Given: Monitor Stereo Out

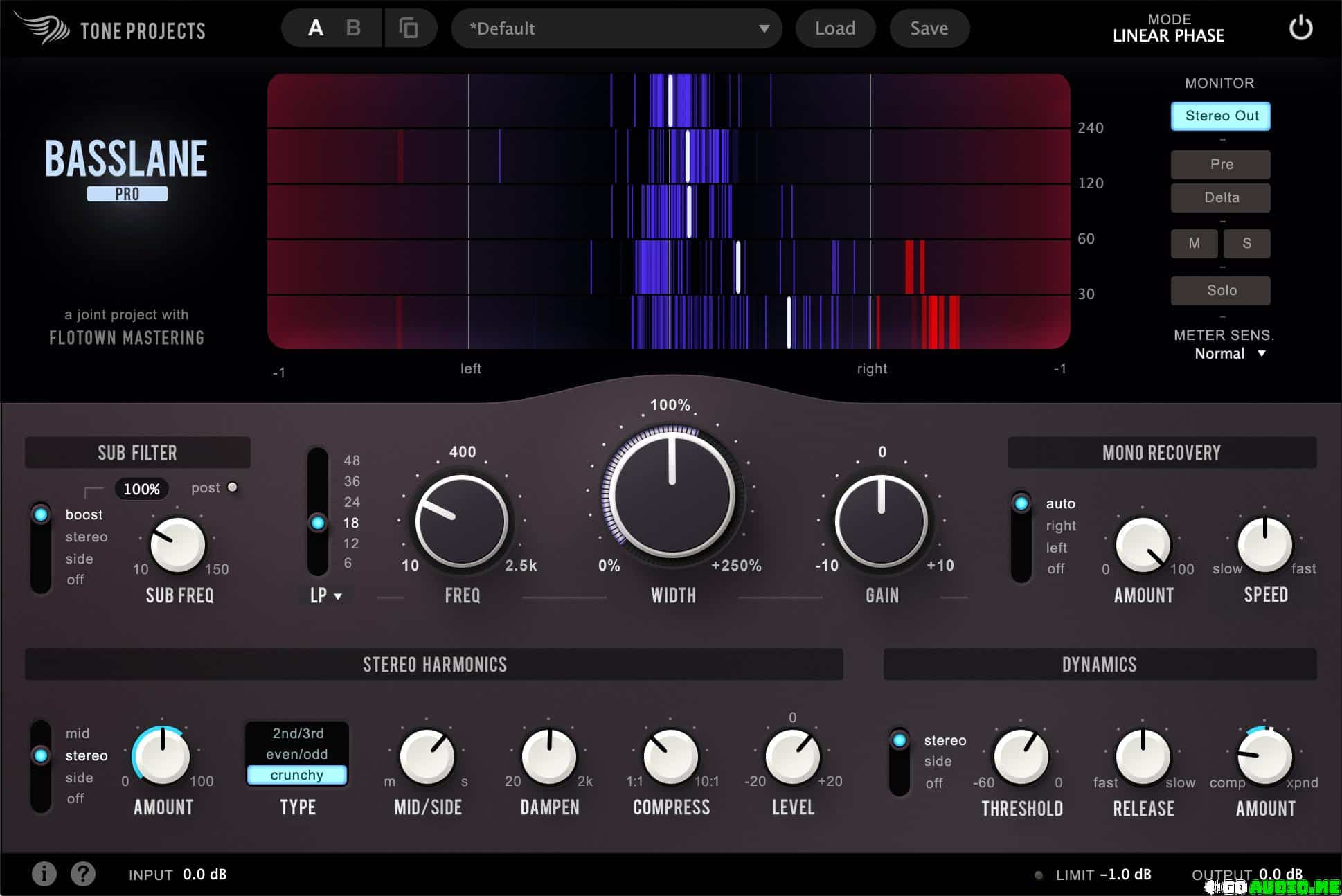Looking at the screenshot, I should pyautogui.click(x=1221, y=116).
